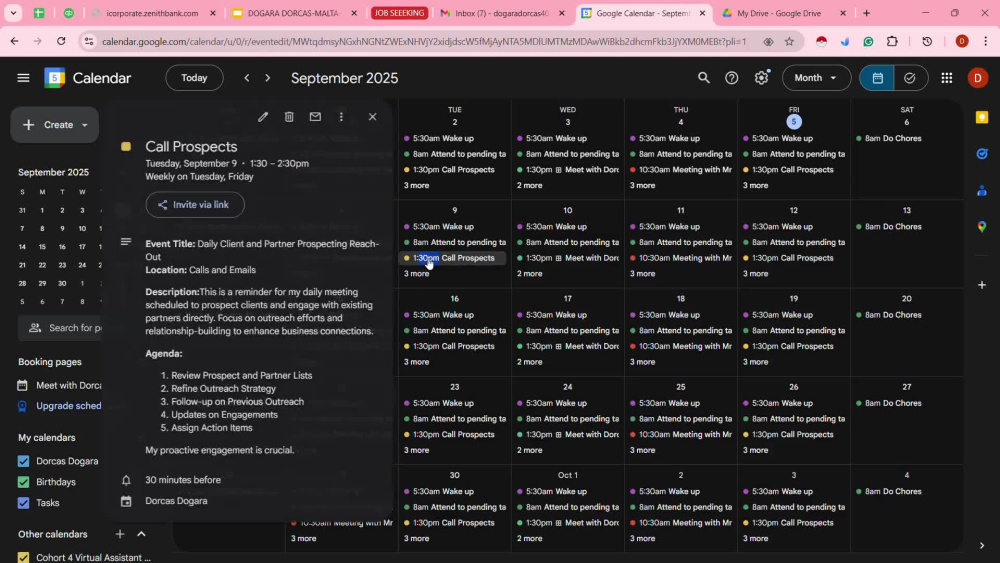Go to next month arrow
This screenshot has height=563, width=1000.
(x=268, y=78)
